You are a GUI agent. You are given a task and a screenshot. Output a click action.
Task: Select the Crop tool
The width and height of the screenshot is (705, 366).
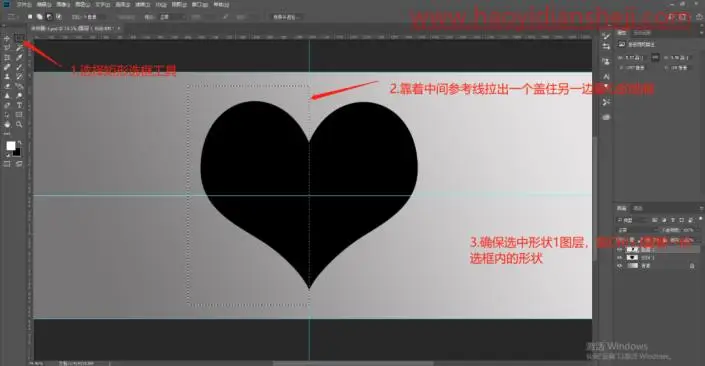7,58
